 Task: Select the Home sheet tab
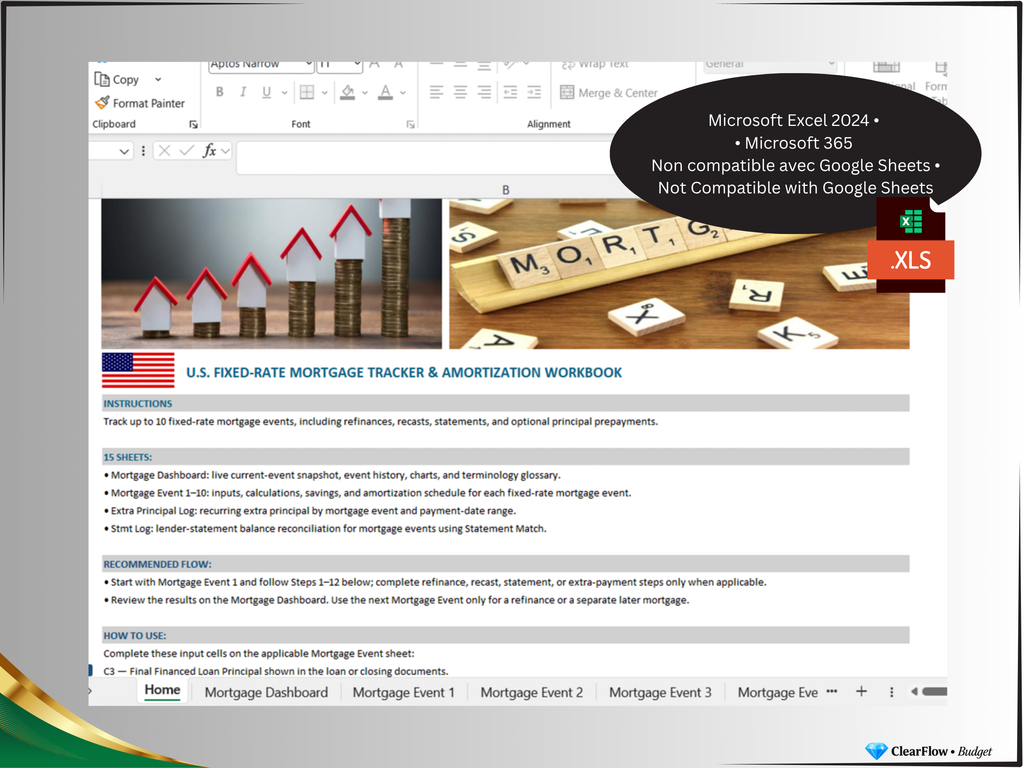tap(163, 690)
